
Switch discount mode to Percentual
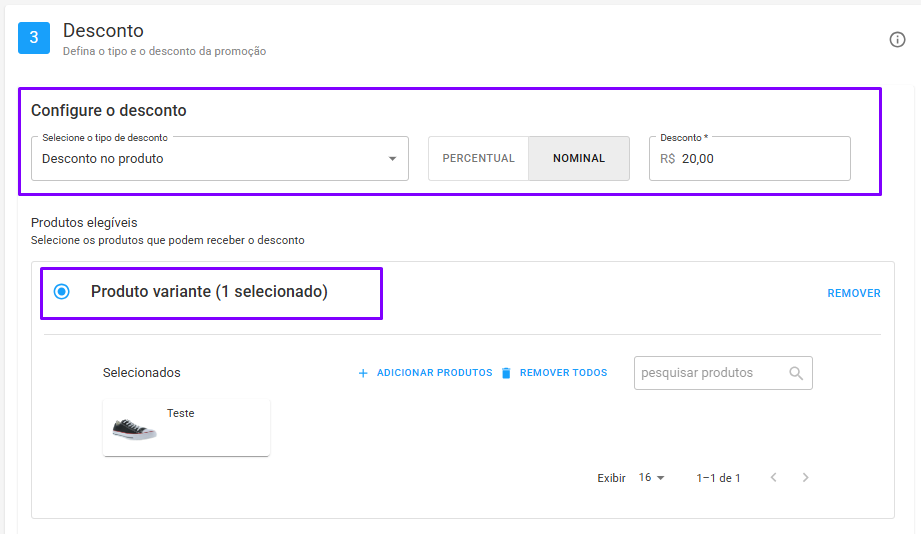[x=478, y=158]
